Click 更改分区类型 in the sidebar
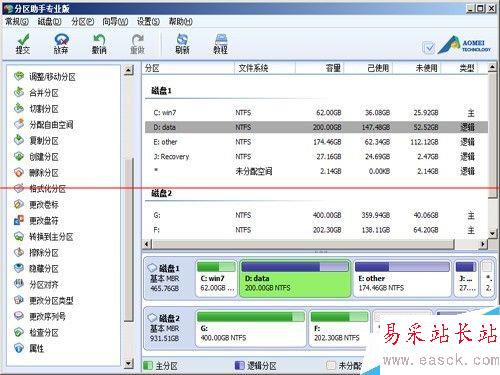 point(43,301)
